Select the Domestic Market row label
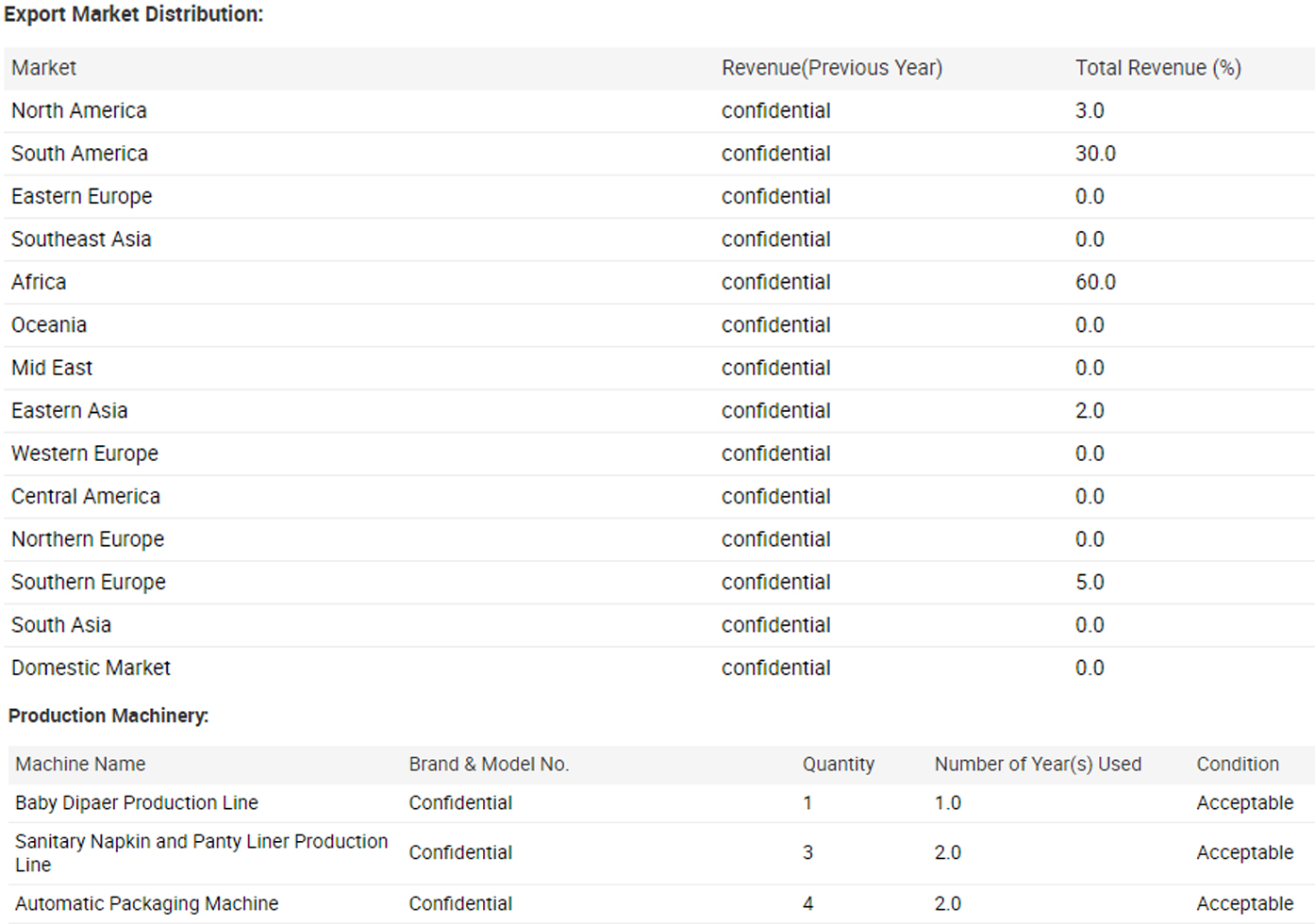This screenshot has height=924, width=1315. click(91, 668)
